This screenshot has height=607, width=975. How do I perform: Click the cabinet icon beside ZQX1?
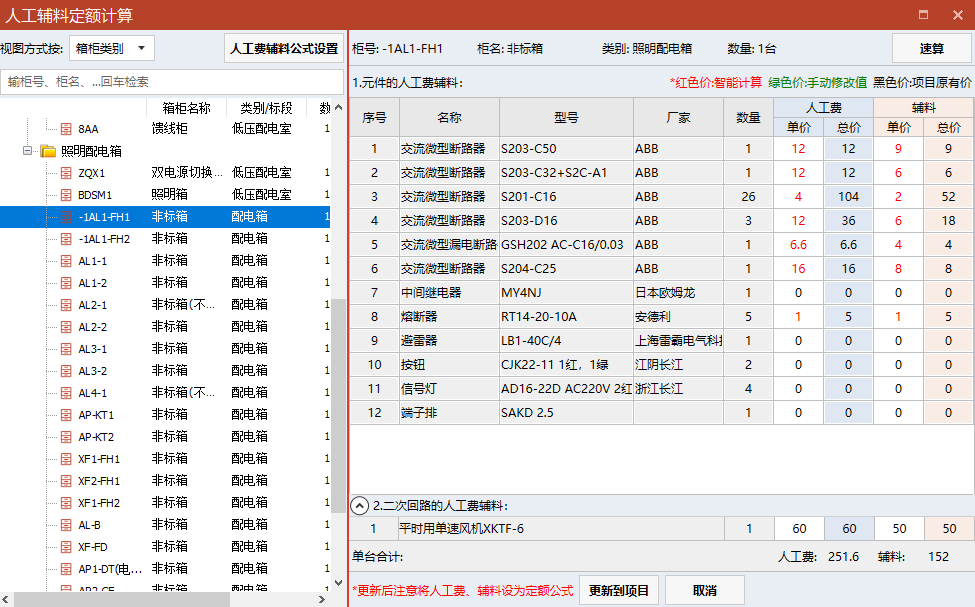tap(66, 173)
